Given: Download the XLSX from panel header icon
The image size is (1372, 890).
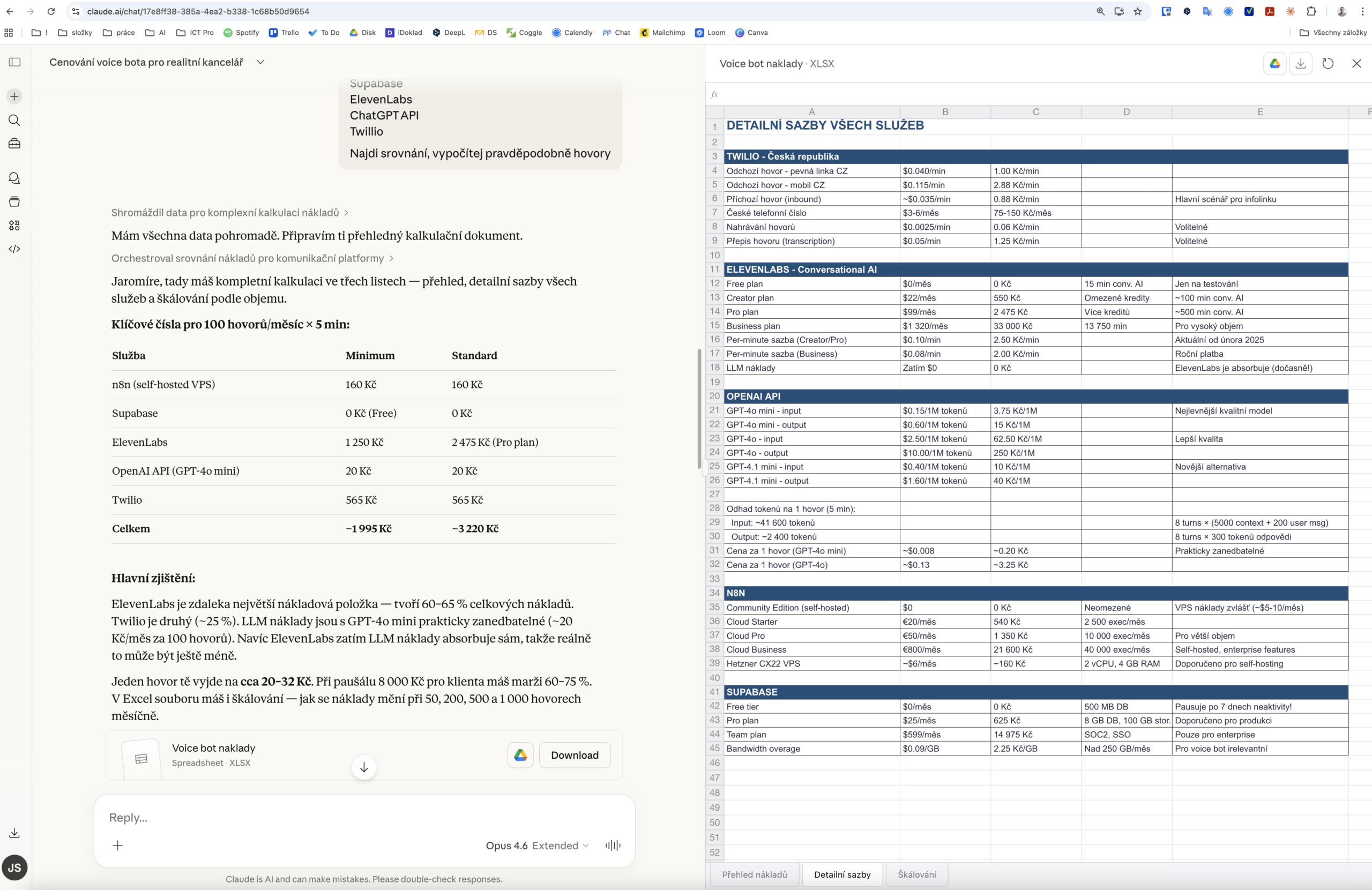Looking at the screenshot, I should pos(1301,63).
